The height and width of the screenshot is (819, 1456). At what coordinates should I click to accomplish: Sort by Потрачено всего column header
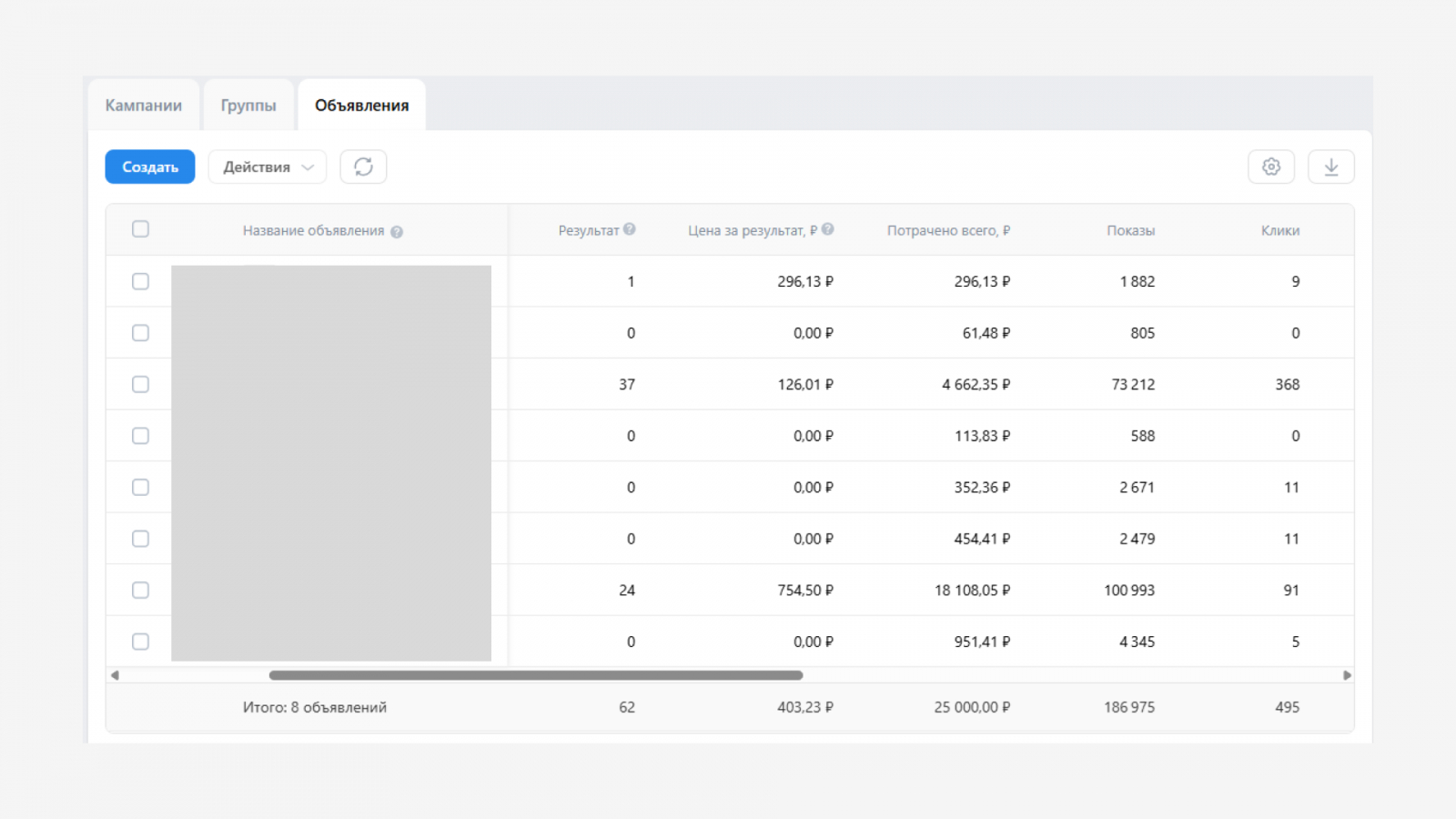pos(948,231)
